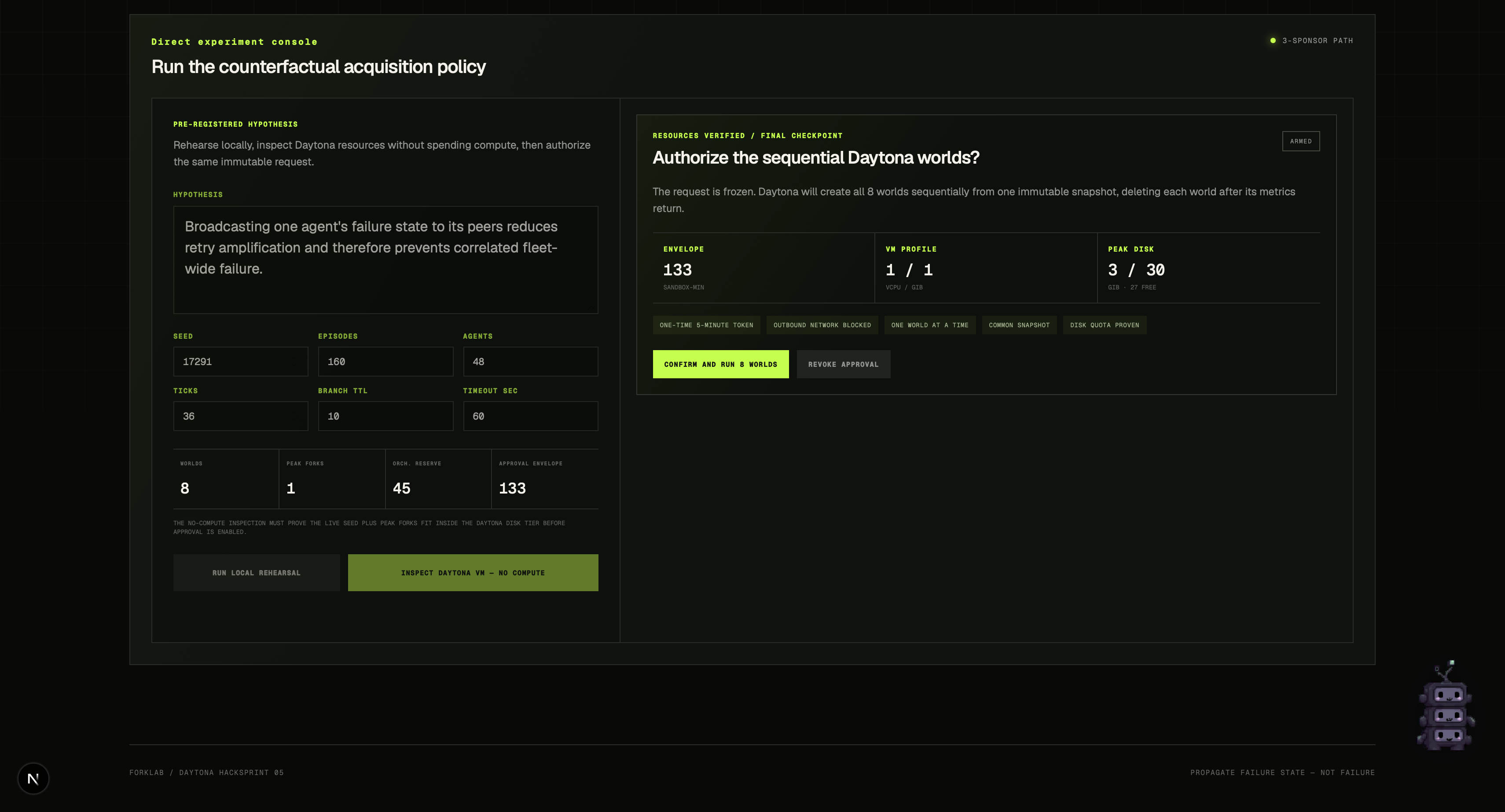Image resolution: width=1505 pixels, height=812 pixels.
Task: Focus the Episodes field showing 160
Action: coord(385,362)
